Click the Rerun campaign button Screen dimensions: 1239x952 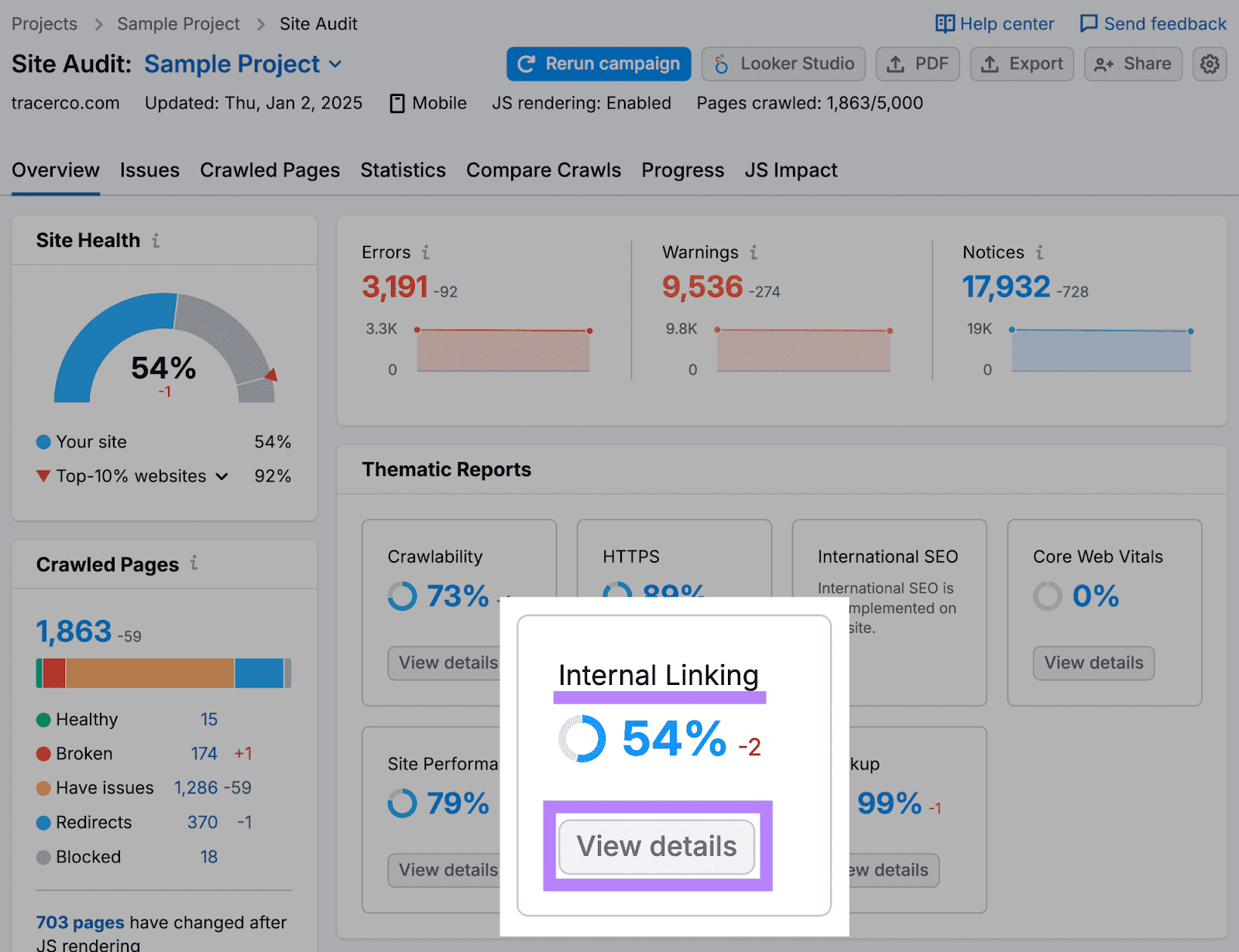tap(599, 63)
